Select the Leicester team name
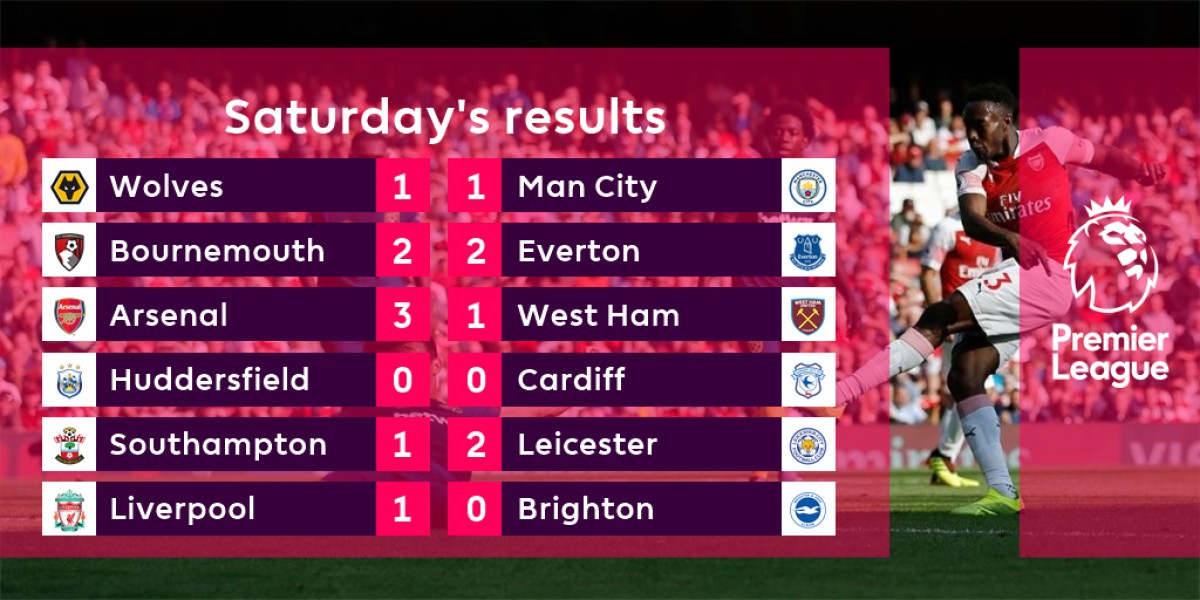Viewport: 1200px width, 600px height. (587, 444)
